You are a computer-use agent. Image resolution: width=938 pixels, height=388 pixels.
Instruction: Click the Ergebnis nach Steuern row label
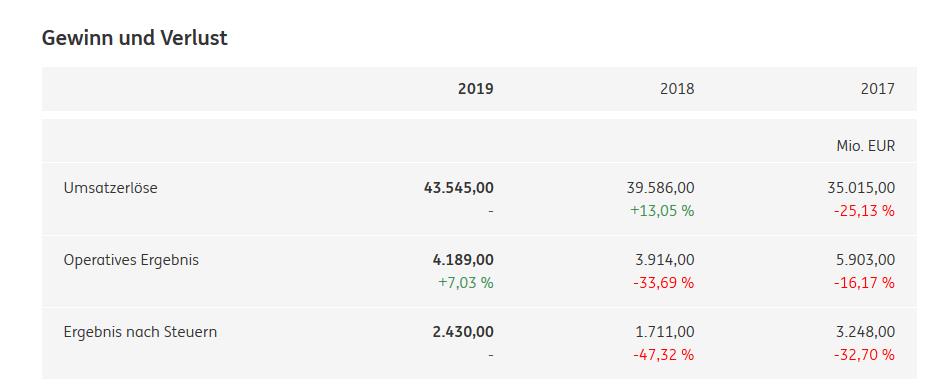[140, 332]
